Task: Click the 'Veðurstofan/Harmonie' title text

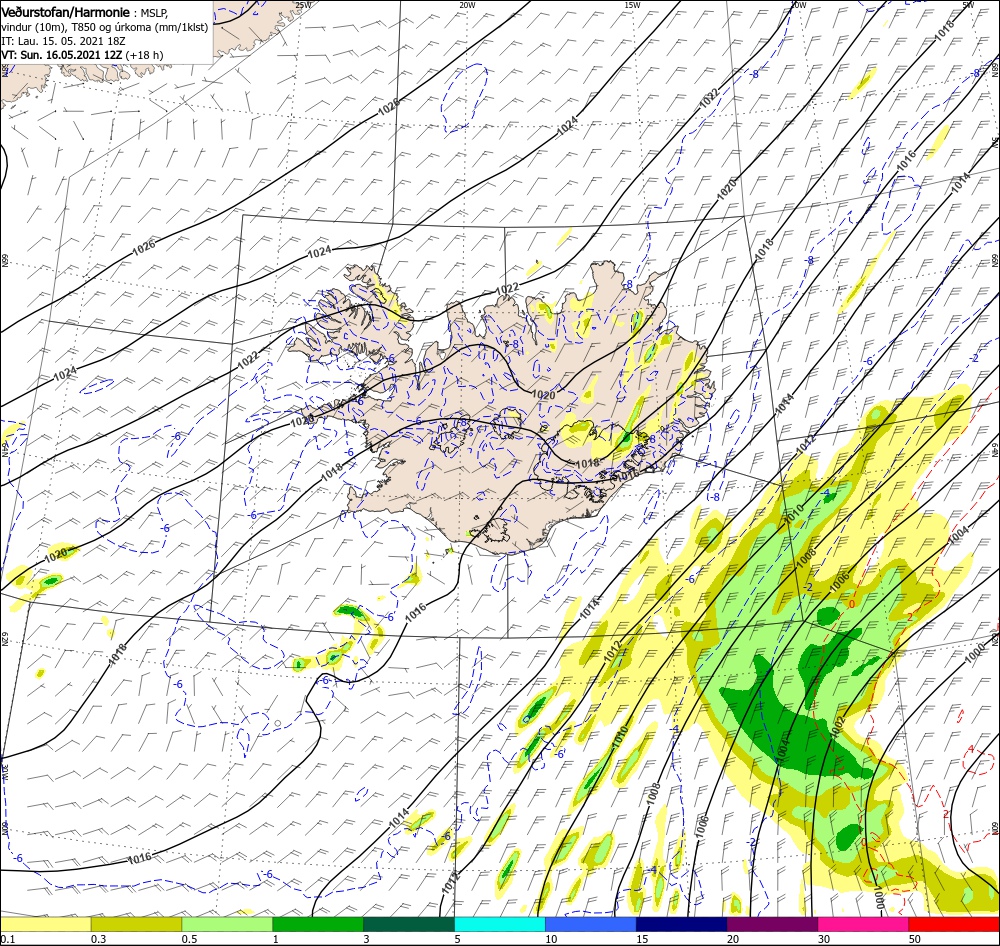Action: 66,13
